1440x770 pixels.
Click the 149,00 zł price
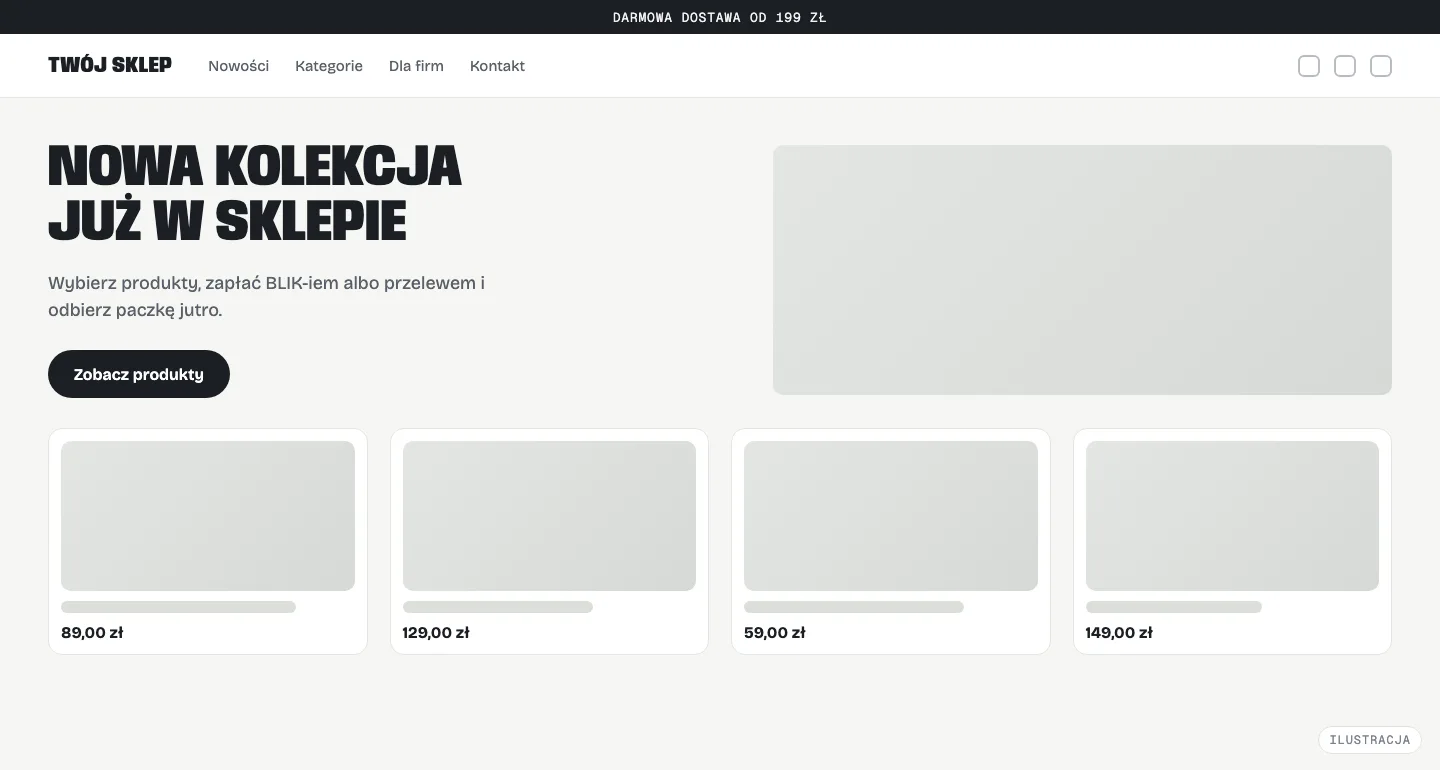tap(1119, 633)
